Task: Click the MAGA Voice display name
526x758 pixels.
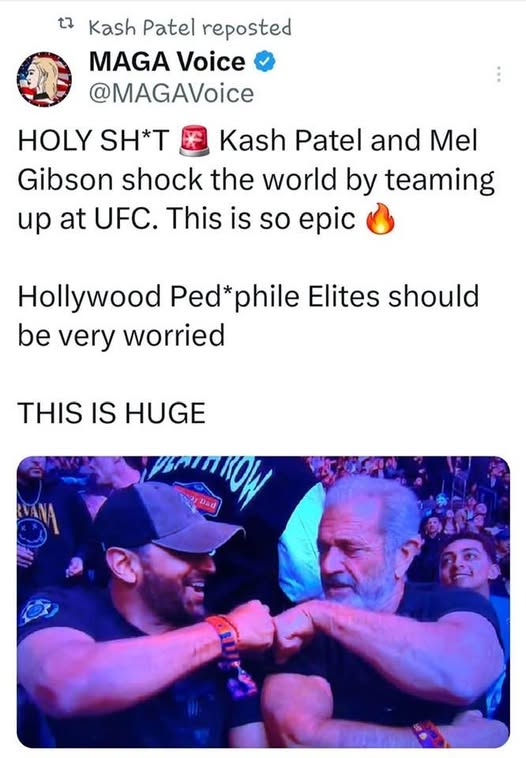Action: (x=167, y=62)
